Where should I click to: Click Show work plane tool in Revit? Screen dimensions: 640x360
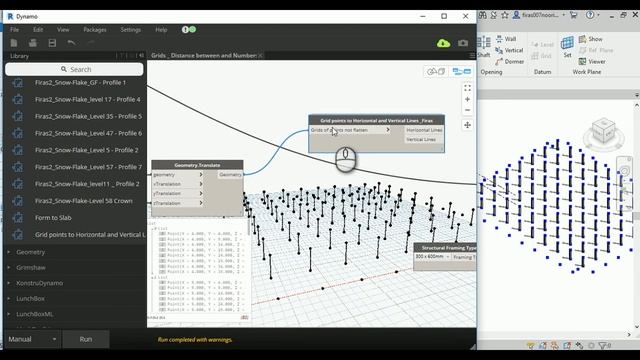tap(591, 39)
